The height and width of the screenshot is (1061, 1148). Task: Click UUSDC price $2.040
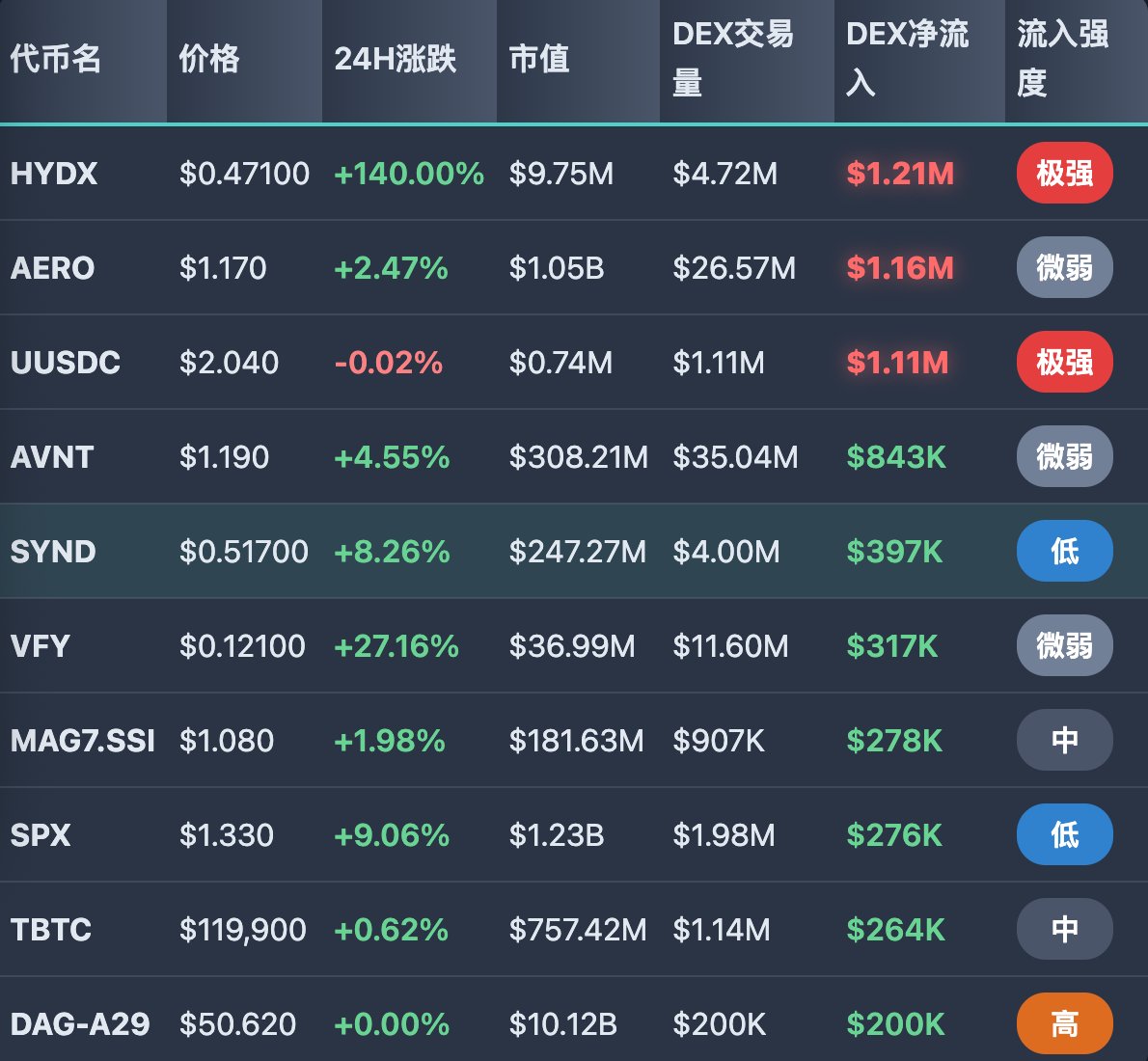(x=230, y=363)
